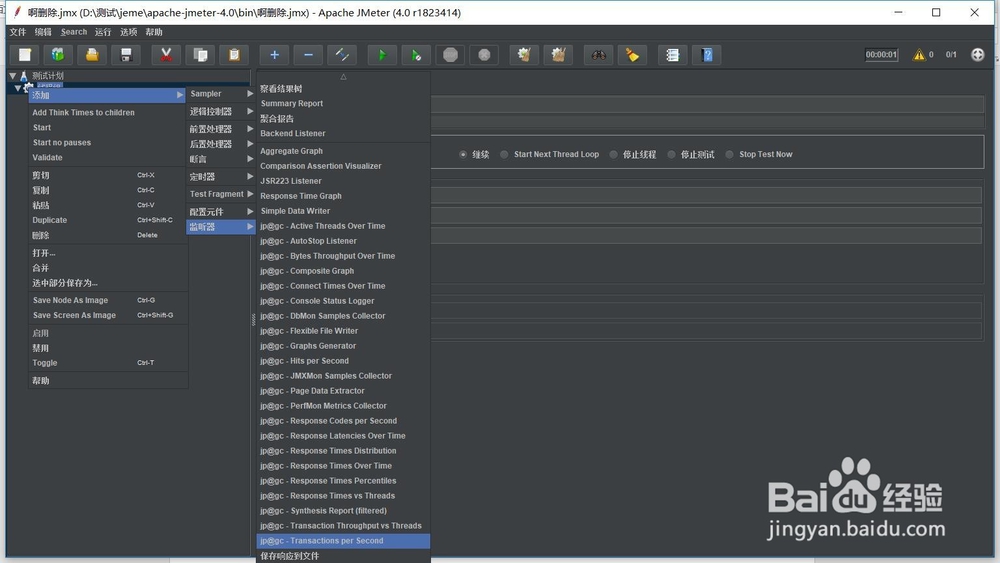The height and width of the screenshot is (563, 1000).
Task: Open Search with binoculars icon
Action: point(598,55)
